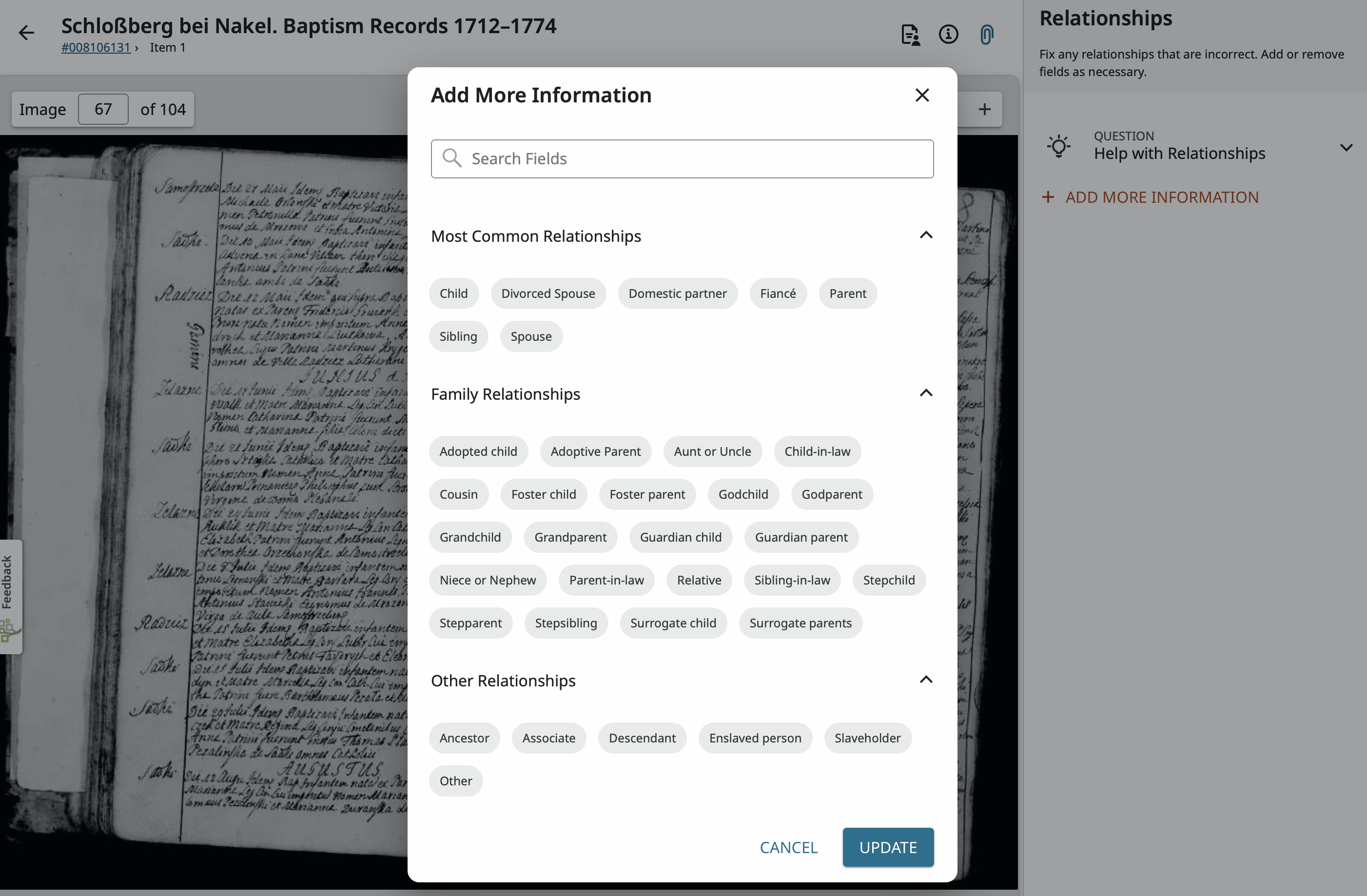
Task: Click the zoom-in plus icon
Action: click(x=984, y=110)
